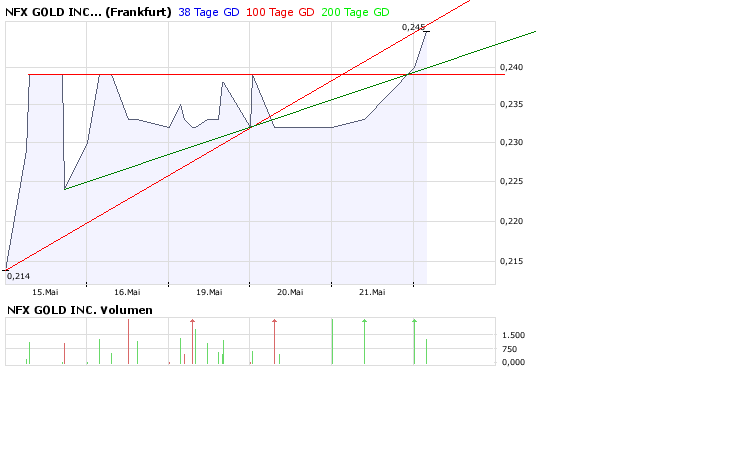The image size is (738, 475).
Task: Click the NFX GOLD INC. Volumen heading
Action: pyautogui.click(x=80, y=310)
